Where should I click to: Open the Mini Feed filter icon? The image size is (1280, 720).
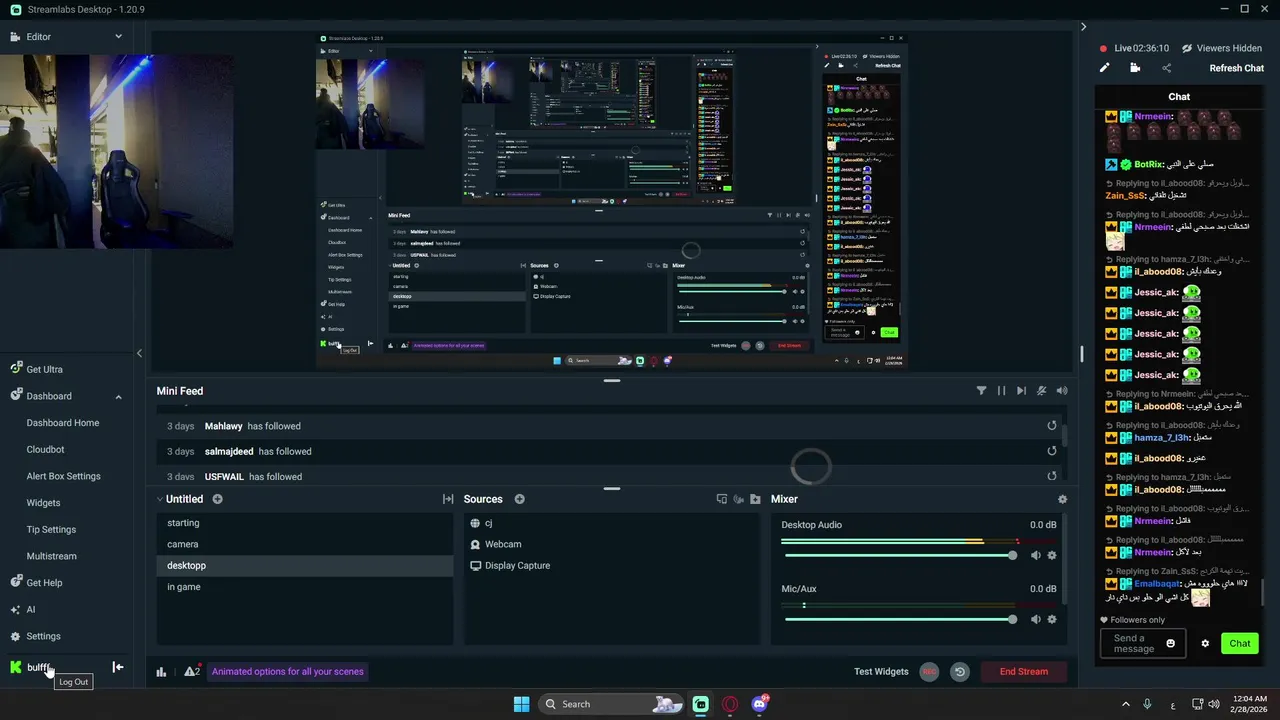click(981, 391)
